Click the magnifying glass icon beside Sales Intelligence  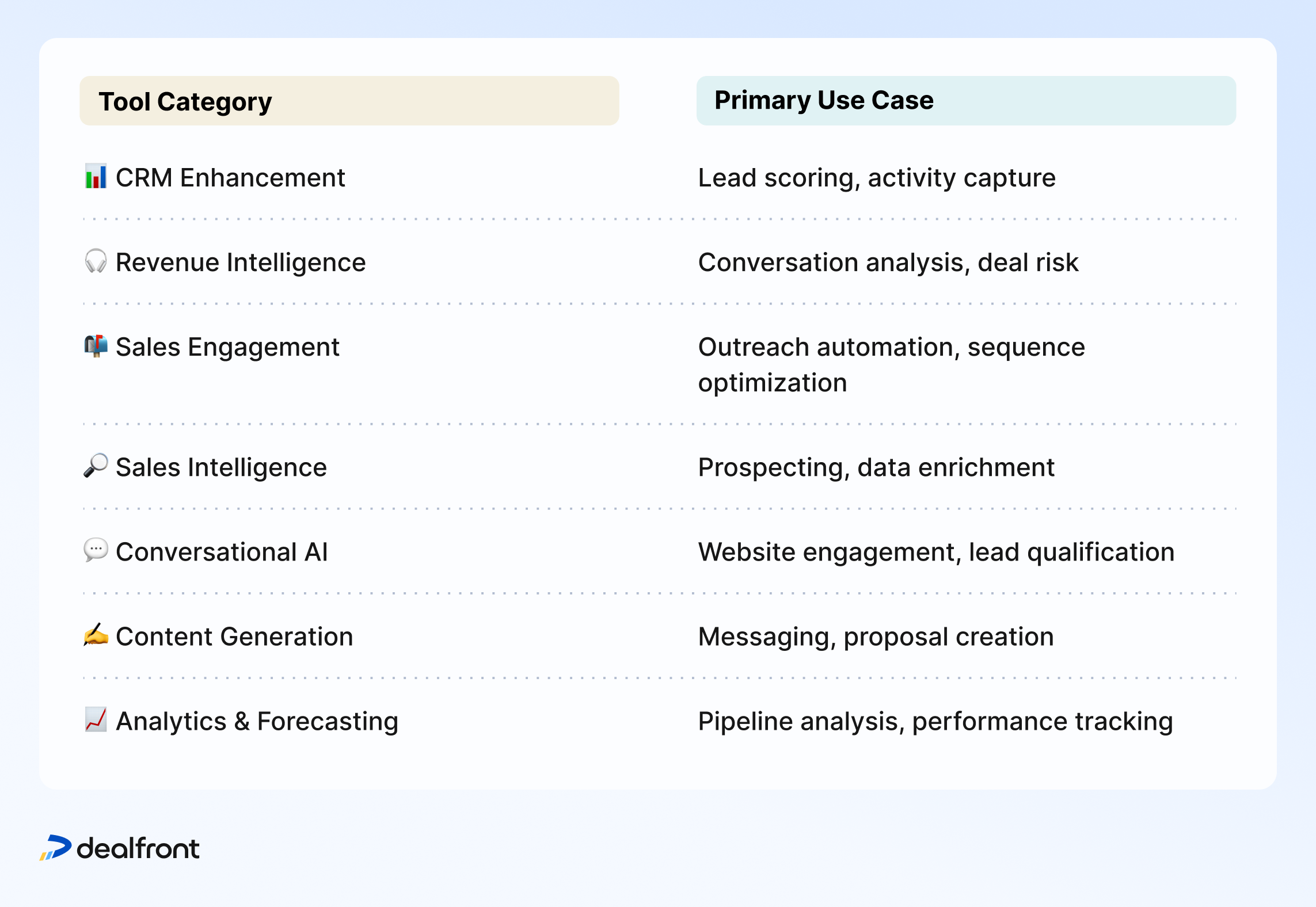96,466
